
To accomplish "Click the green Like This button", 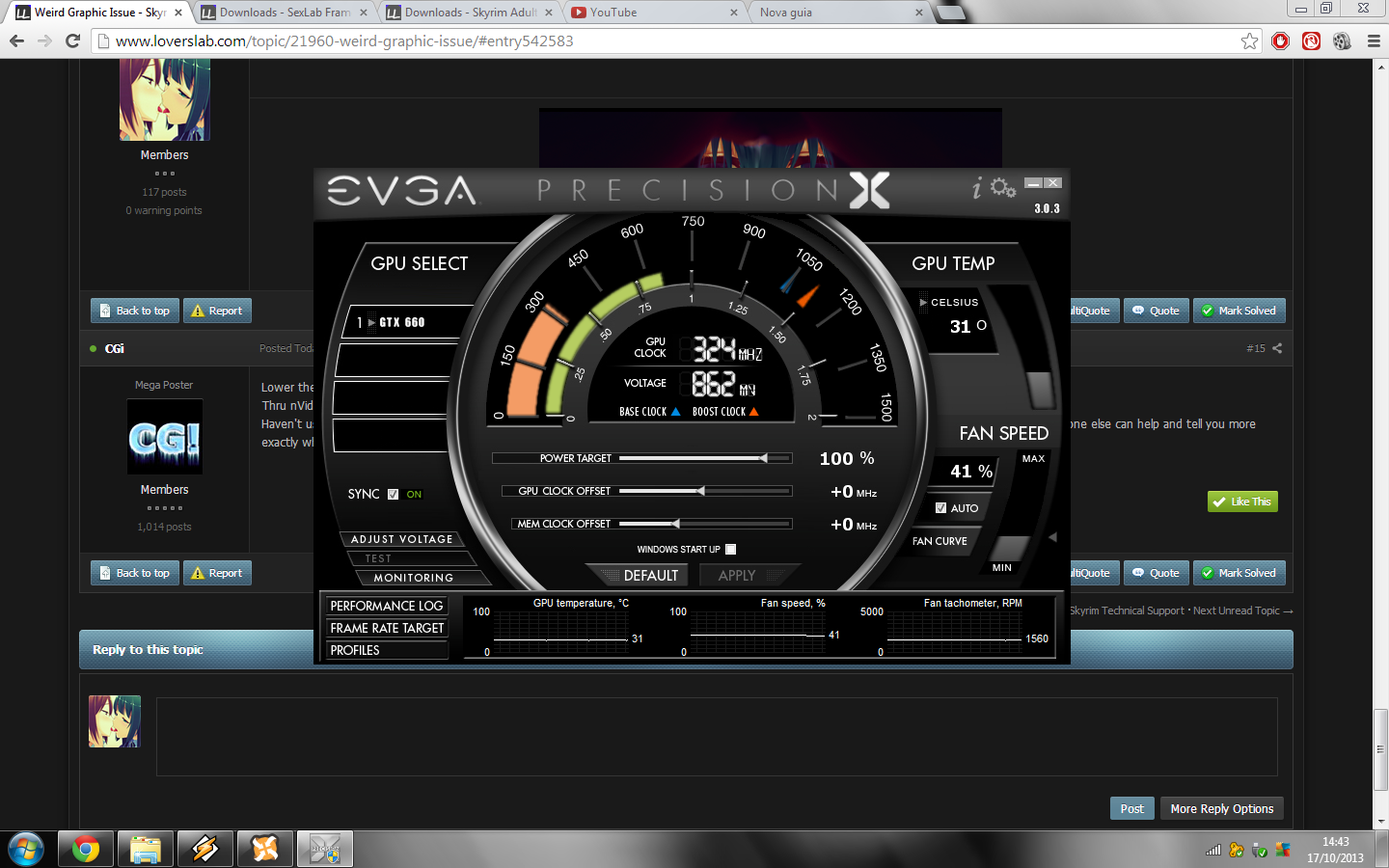I will coord(1242,502).
